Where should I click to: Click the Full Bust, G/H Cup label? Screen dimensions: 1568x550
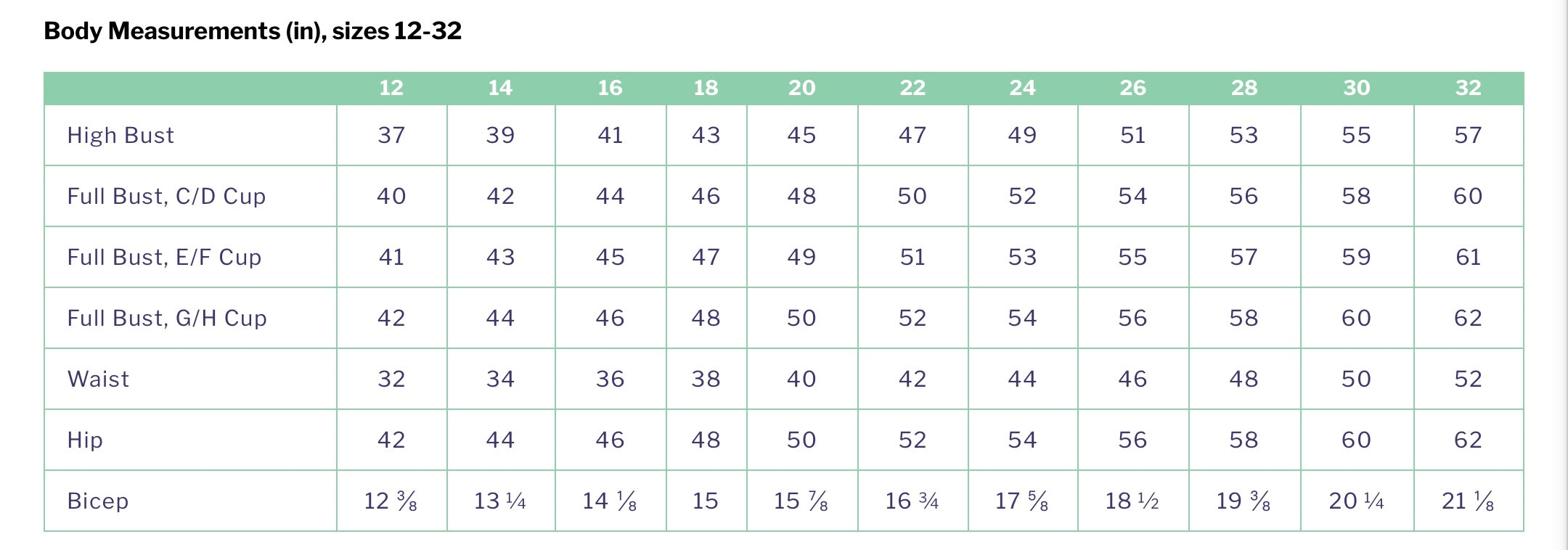(x=167, y=319)
